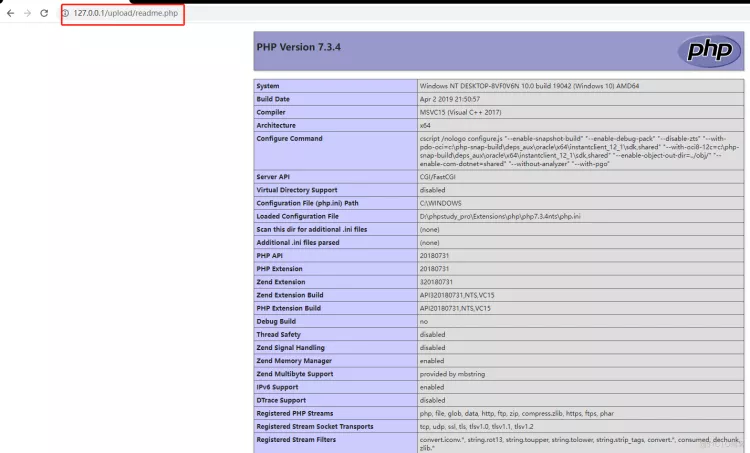Click the PHP logo image
750x453 pixels.
point(706,50)
